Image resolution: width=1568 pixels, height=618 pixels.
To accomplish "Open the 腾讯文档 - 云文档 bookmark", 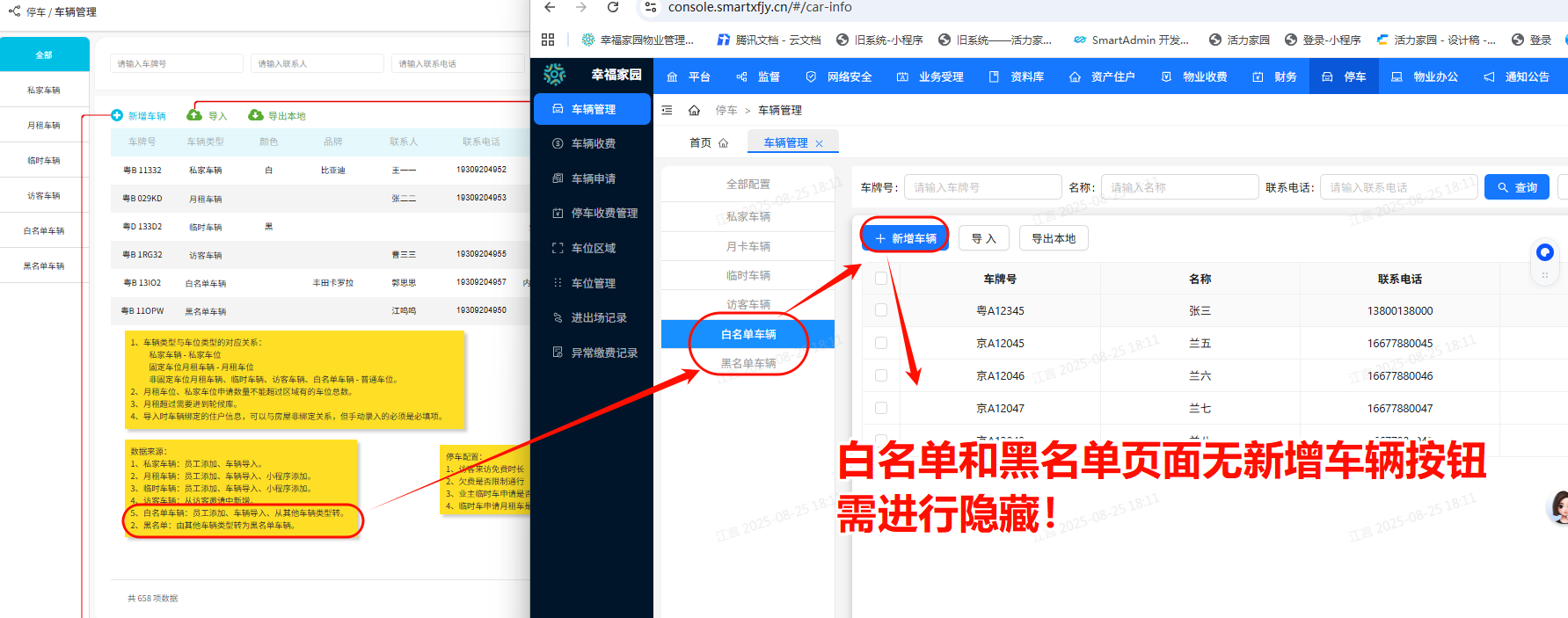I will pos(769,40).
